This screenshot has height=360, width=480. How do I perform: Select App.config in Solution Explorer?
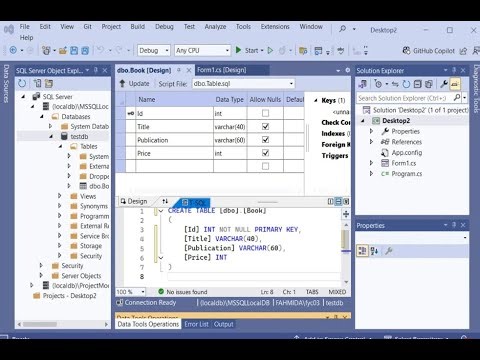(x=407, y=153)
